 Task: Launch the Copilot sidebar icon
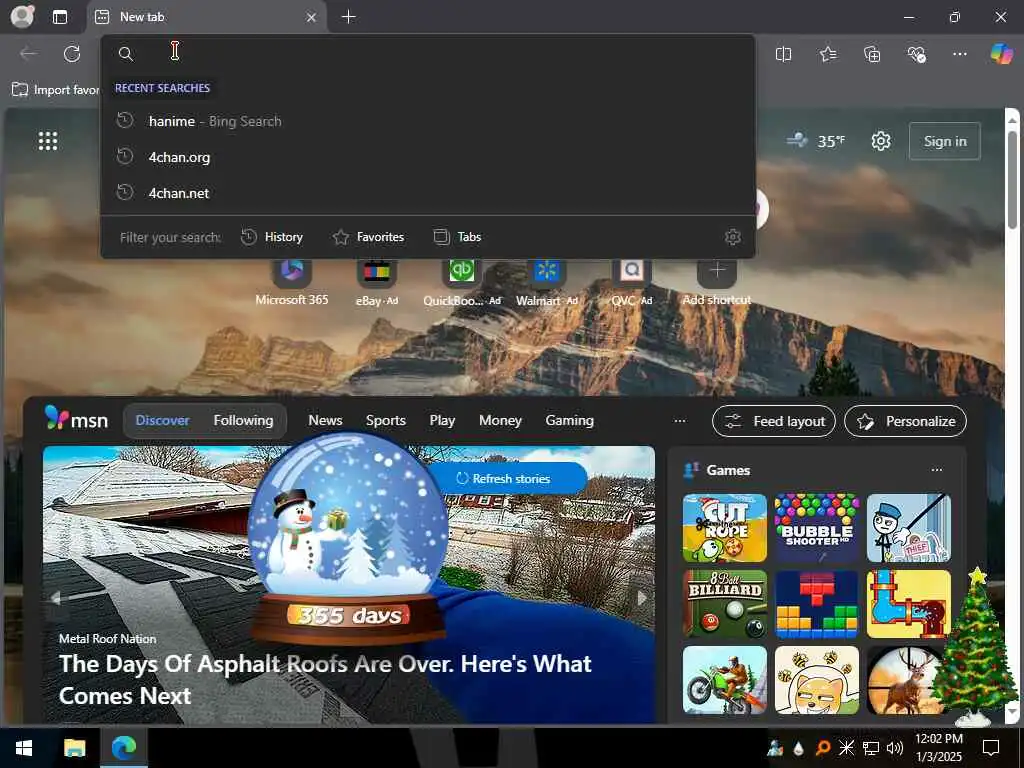click(1002, 54)
